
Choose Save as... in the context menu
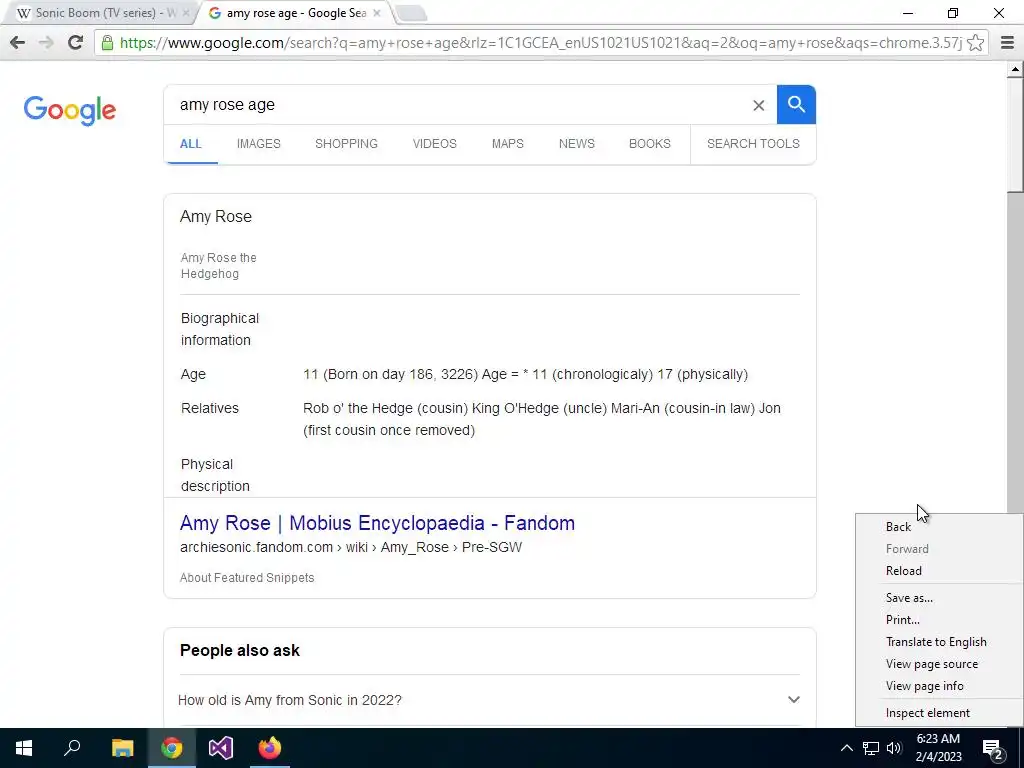[909, 598]
